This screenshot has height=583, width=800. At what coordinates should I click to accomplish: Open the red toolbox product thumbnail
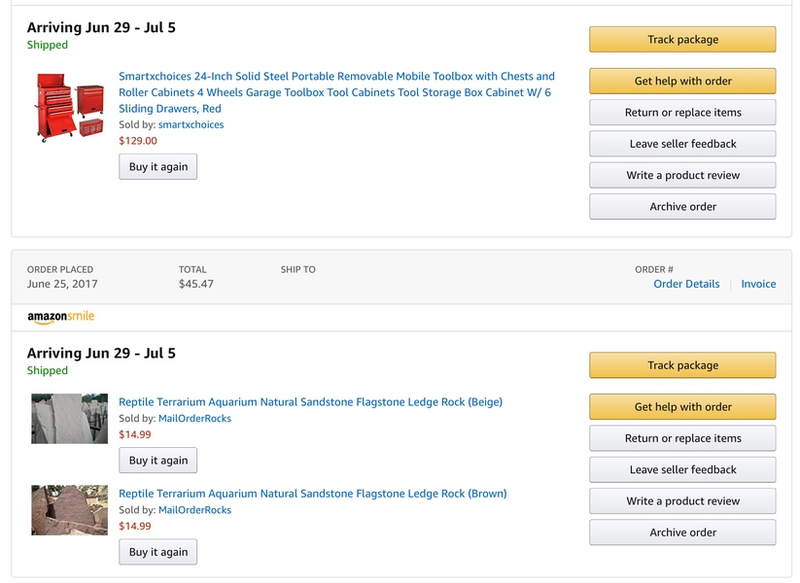coord(70,108)
